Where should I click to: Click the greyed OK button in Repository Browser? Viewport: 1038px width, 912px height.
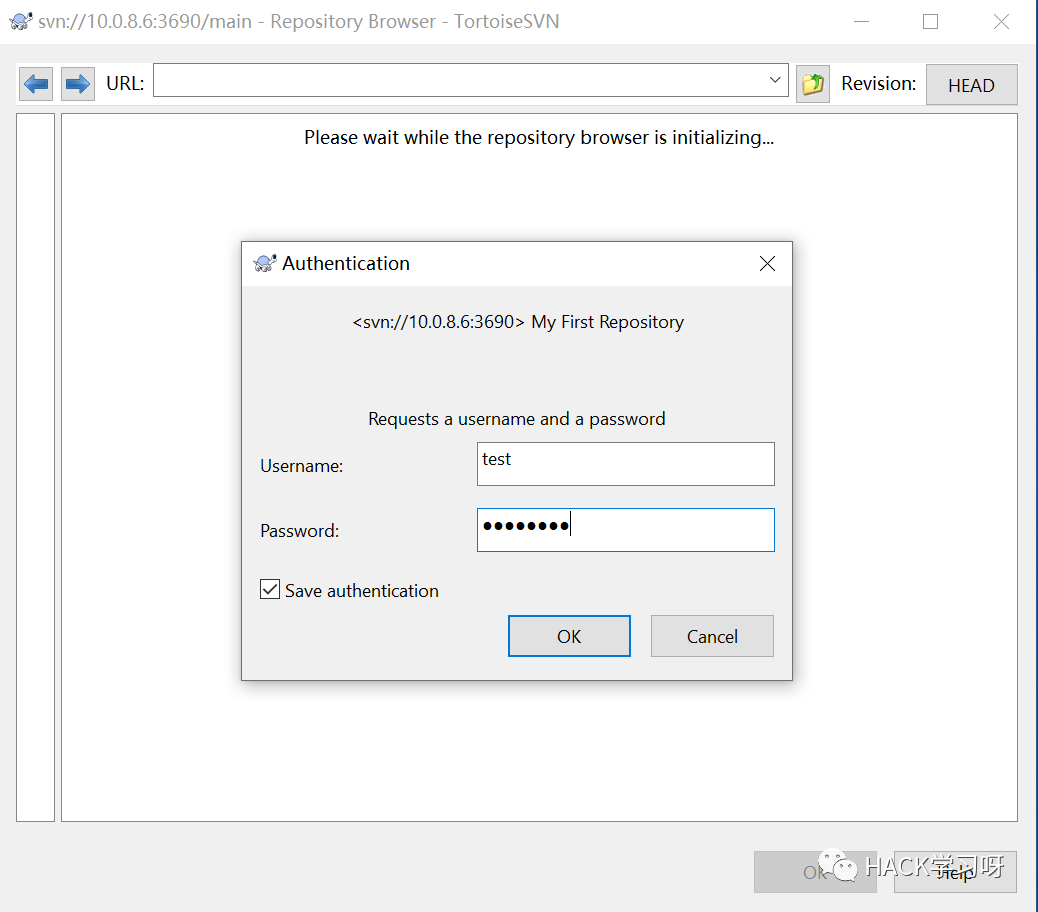coord(815,872)
